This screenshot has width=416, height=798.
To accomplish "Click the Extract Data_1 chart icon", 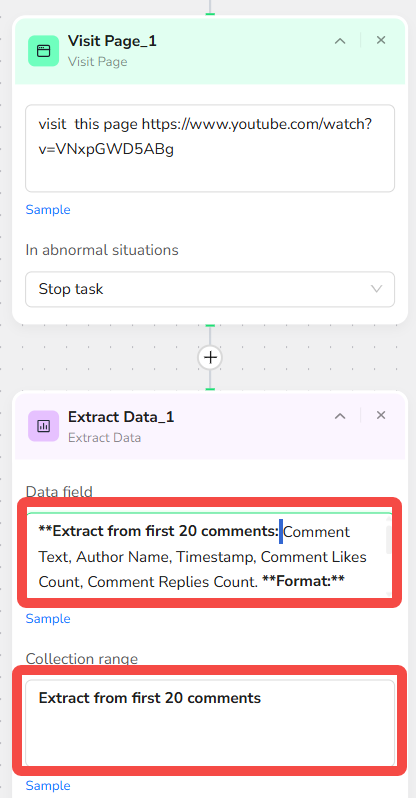I will (43, 425).
